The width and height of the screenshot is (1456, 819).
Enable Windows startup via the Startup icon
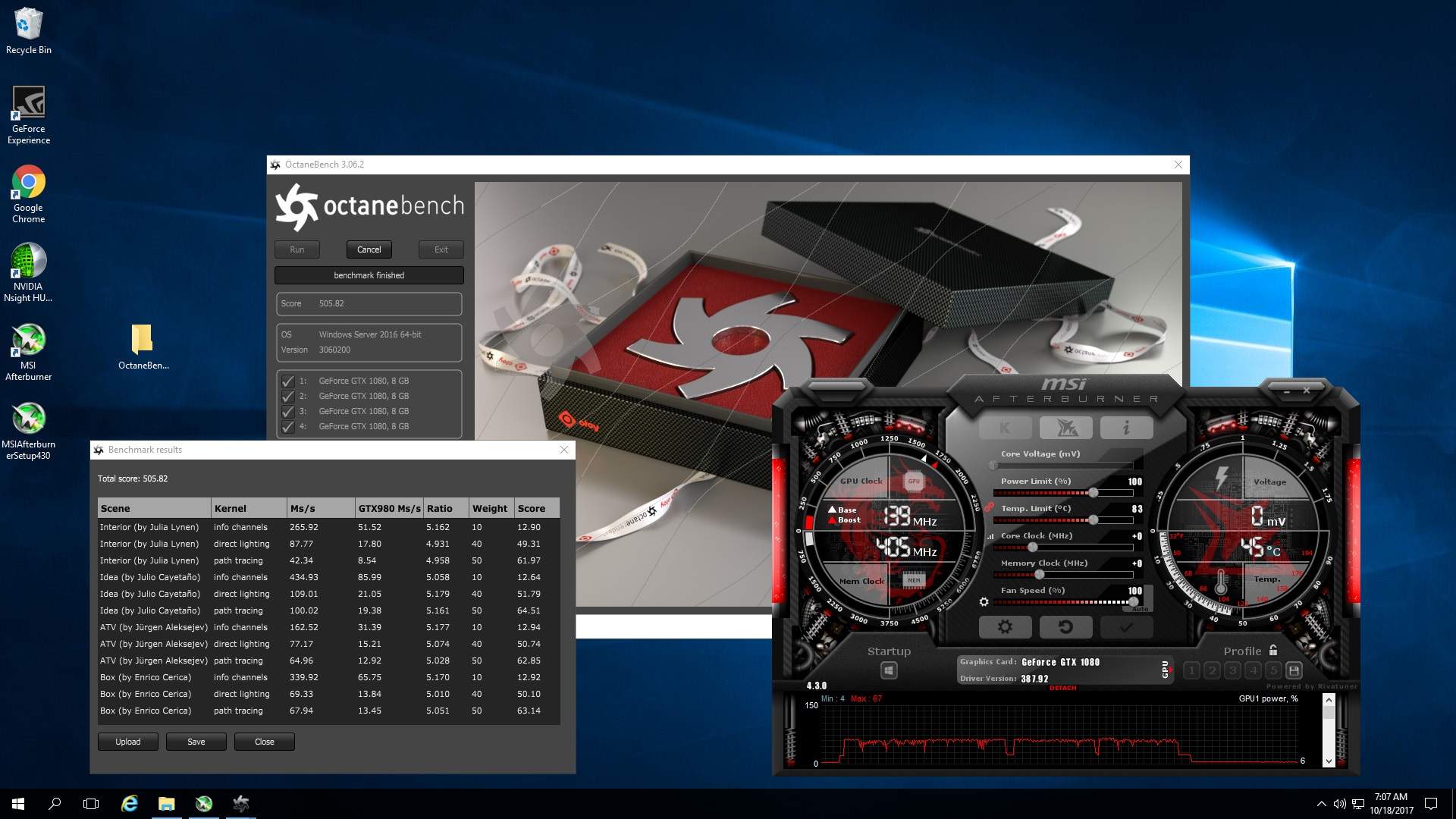point(890,670)
